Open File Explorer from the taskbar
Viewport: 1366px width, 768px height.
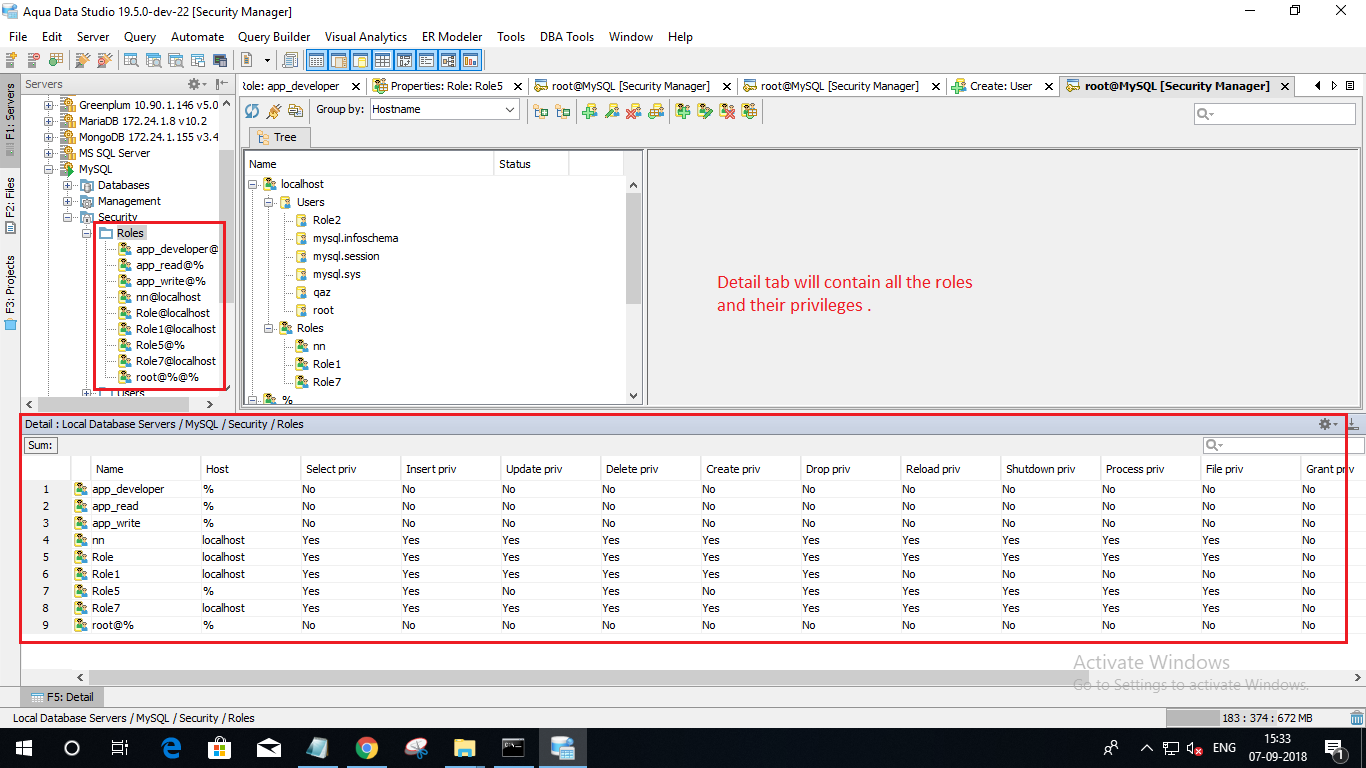coord(464,748)
